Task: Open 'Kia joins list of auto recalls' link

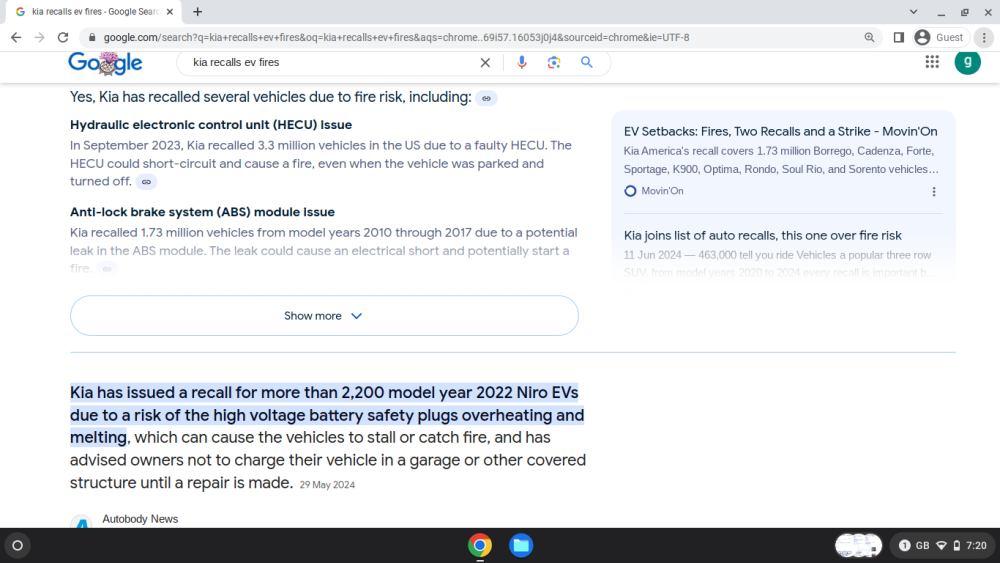Action: pos(763,235)
